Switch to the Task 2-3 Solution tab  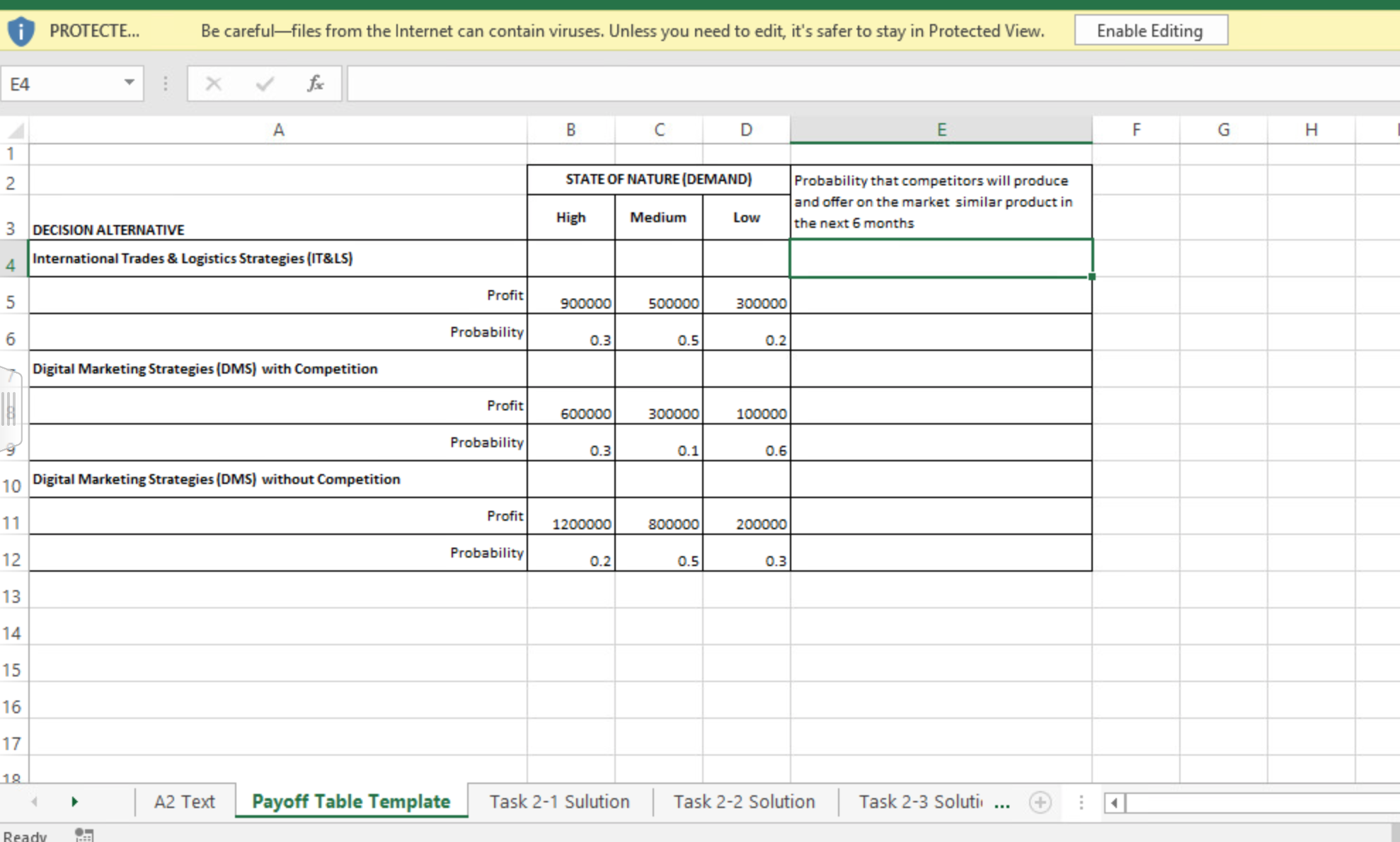pyautogui.click(x=920, y=802)
